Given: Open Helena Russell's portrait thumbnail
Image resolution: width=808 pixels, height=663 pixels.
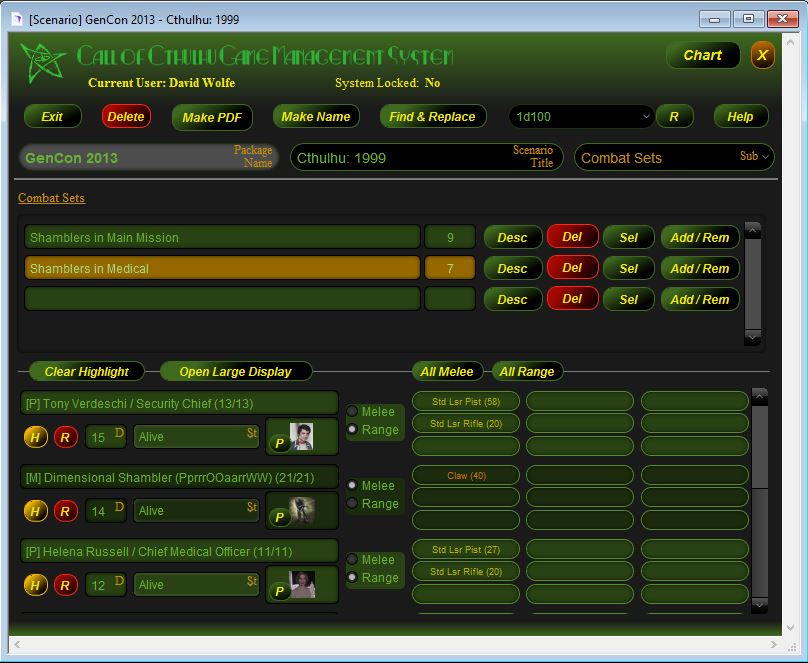Looking at the screenshot, I should (x=301, y=584).
